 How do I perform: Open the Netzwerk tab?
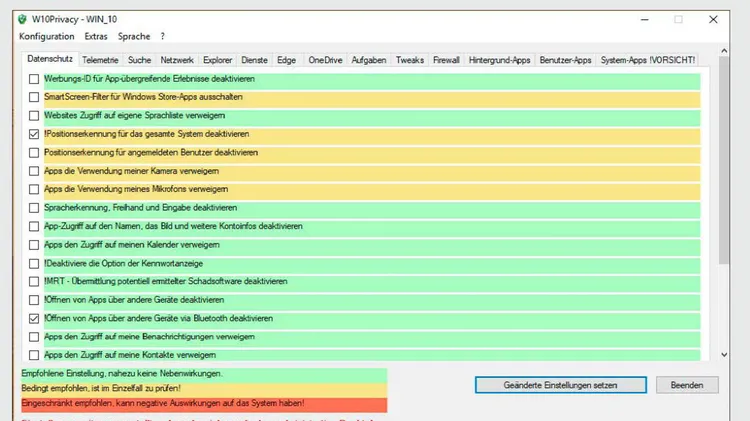point(177,60)
